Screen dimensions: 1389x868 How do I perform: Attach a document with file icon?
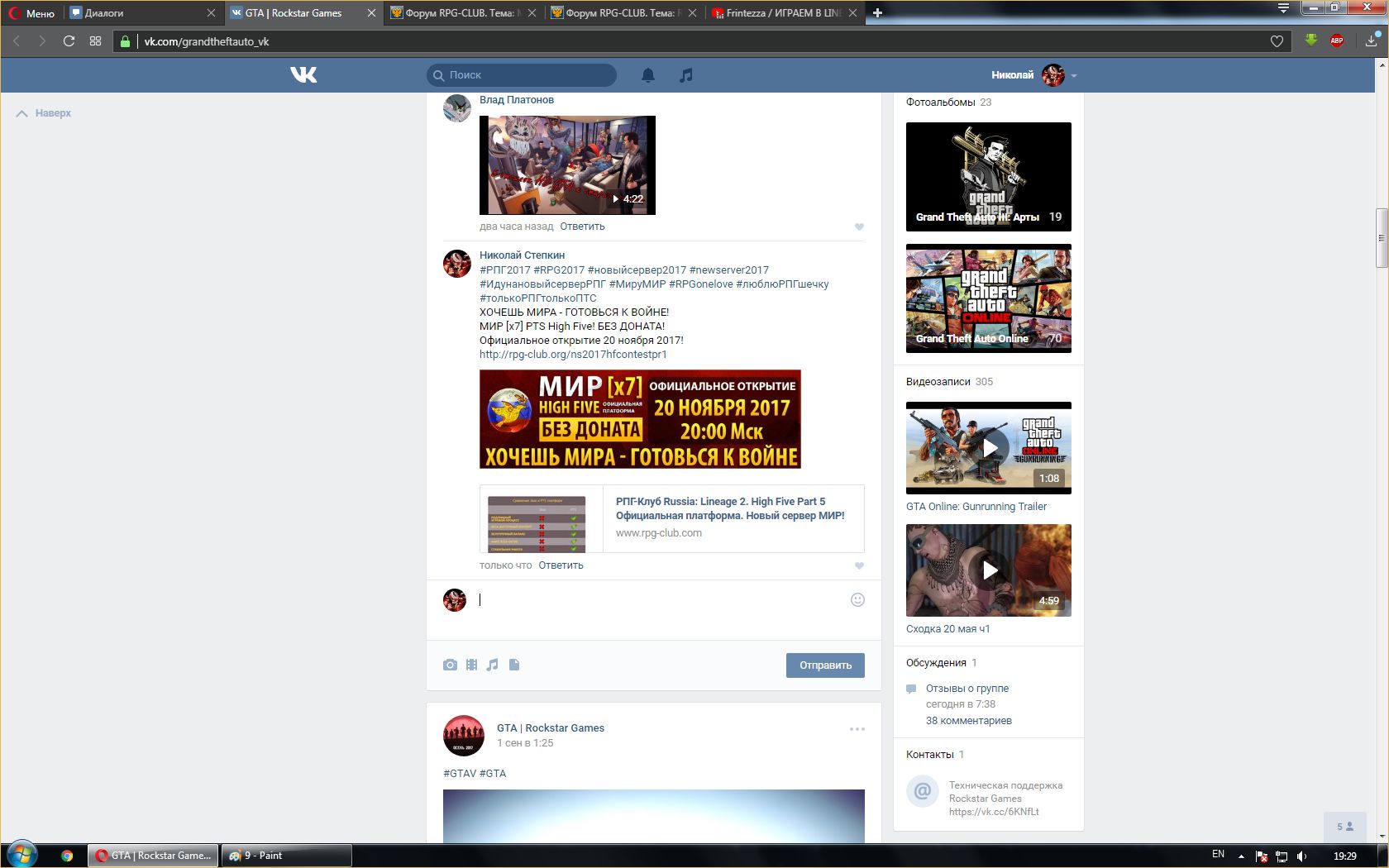[x=514, y=665]
